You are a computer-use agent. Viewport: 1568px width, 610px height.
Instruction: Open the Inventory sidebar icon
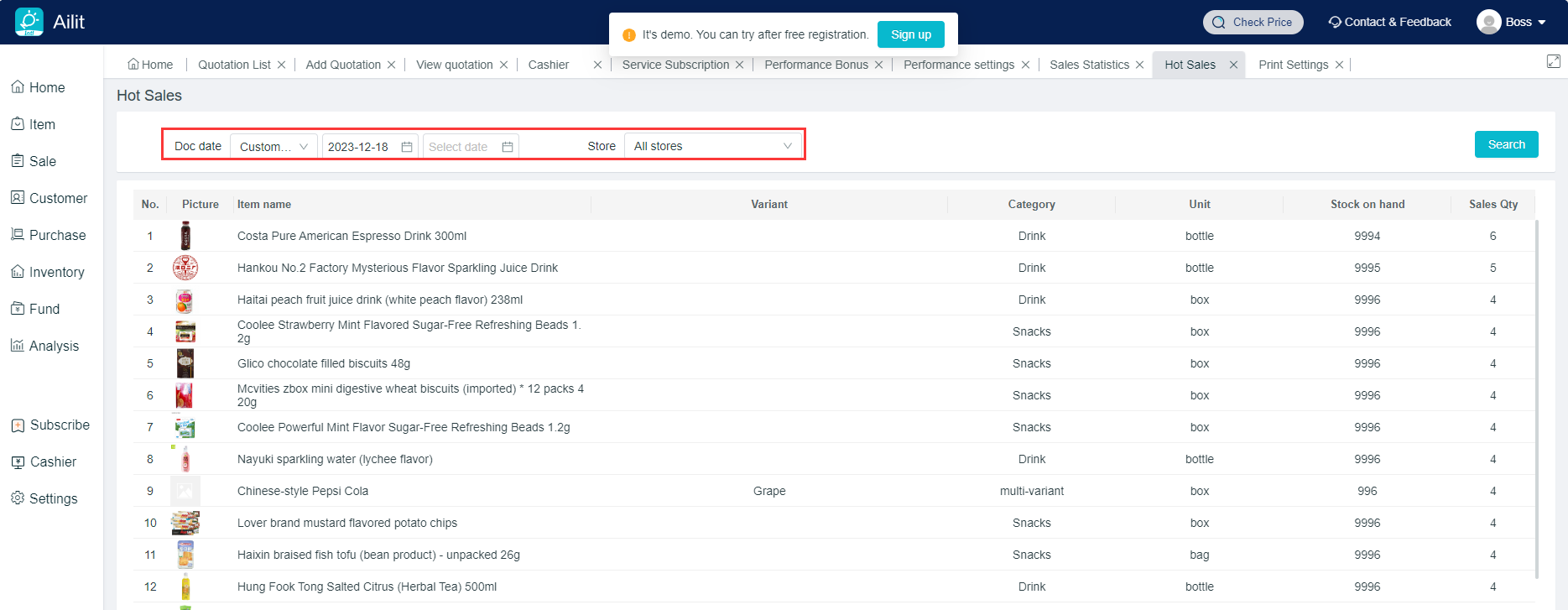(18, 272)
